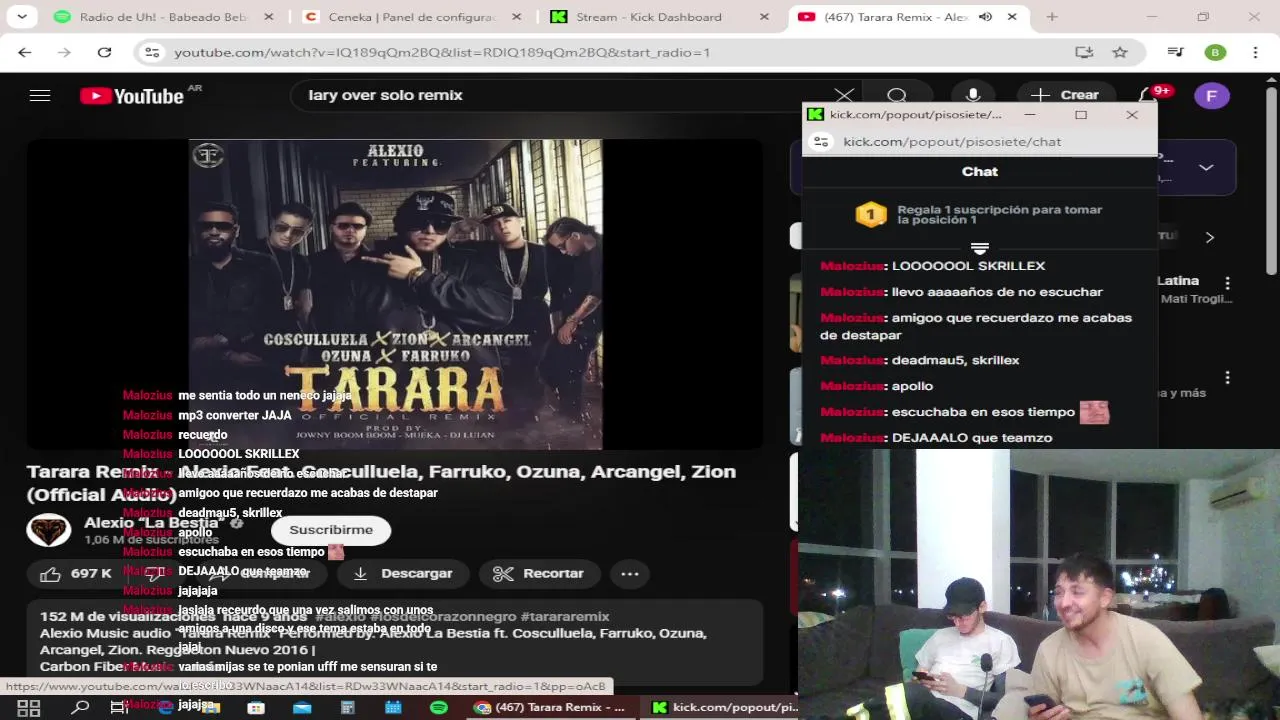
Task: Clear the YouTube search box text
Action: point(844,95)
